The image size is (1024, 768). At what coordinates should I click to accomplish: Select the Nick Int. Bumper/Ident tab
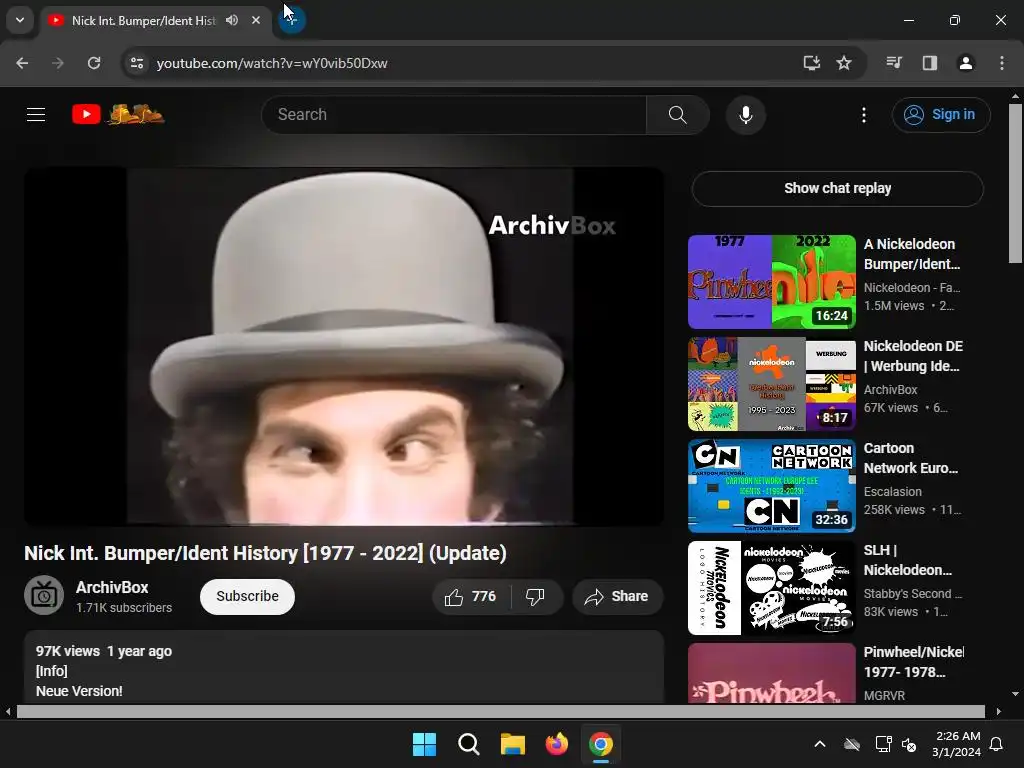pos(143,21)
